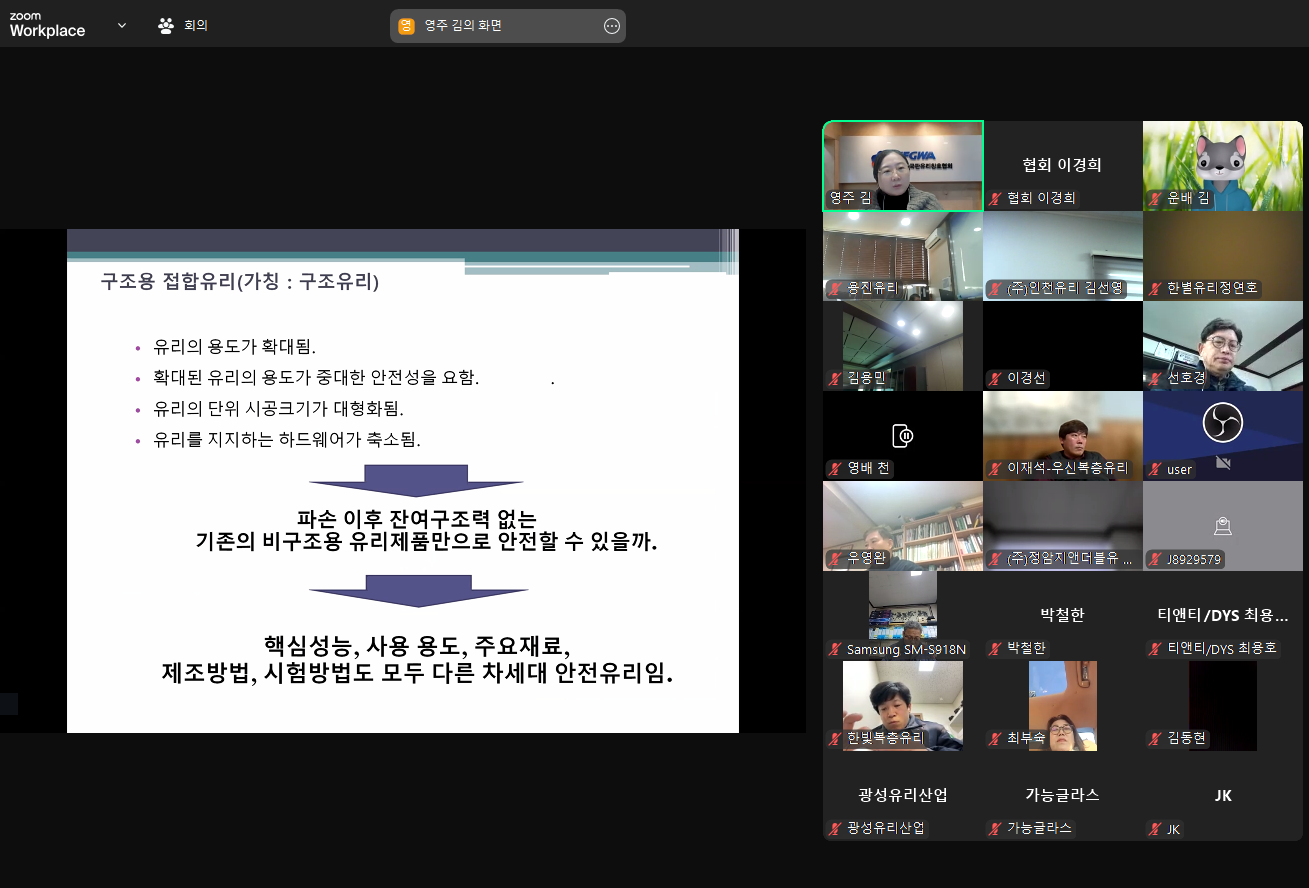Click the 이재석-우신복층유리 name label

(1065, 468)
